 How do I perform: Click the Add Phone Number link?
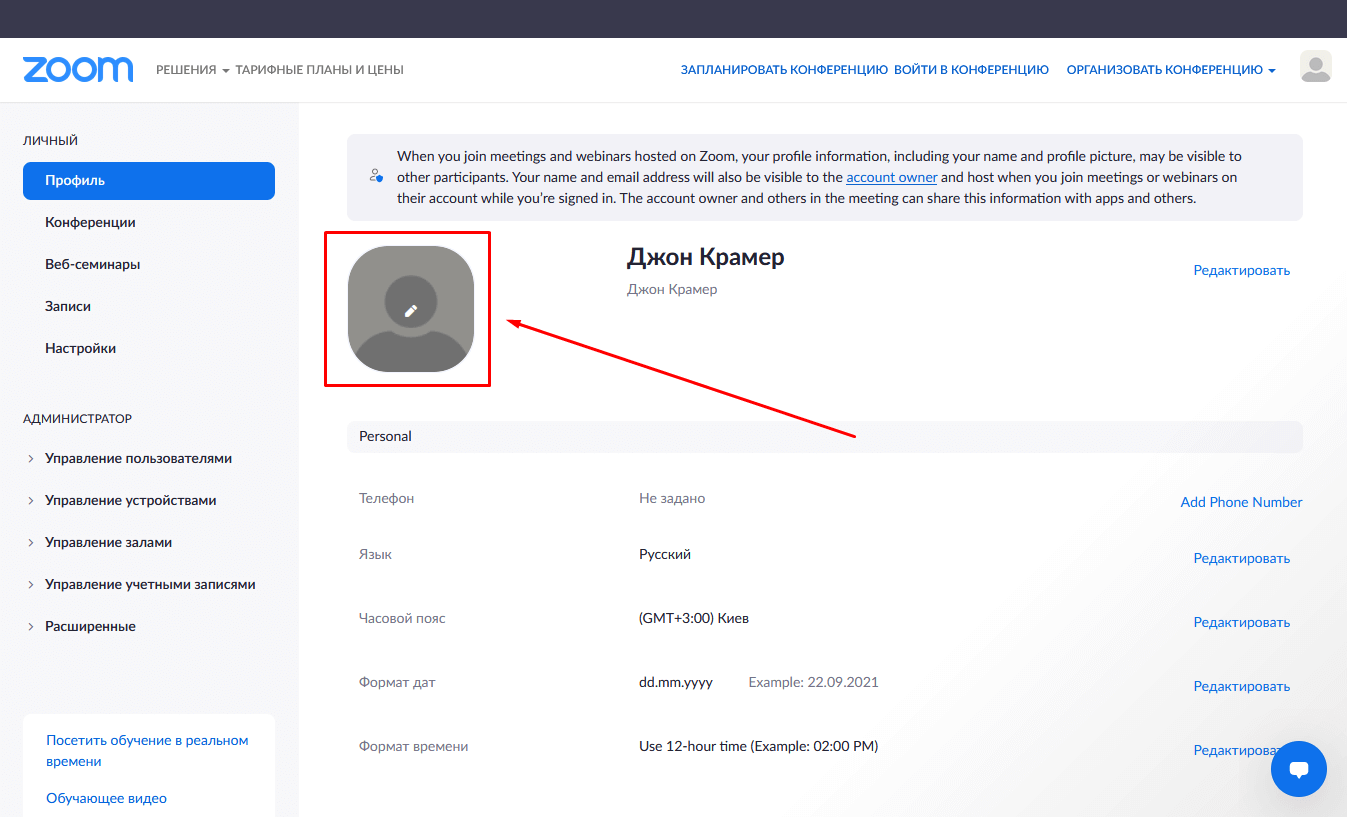(x=1241, y=502)
